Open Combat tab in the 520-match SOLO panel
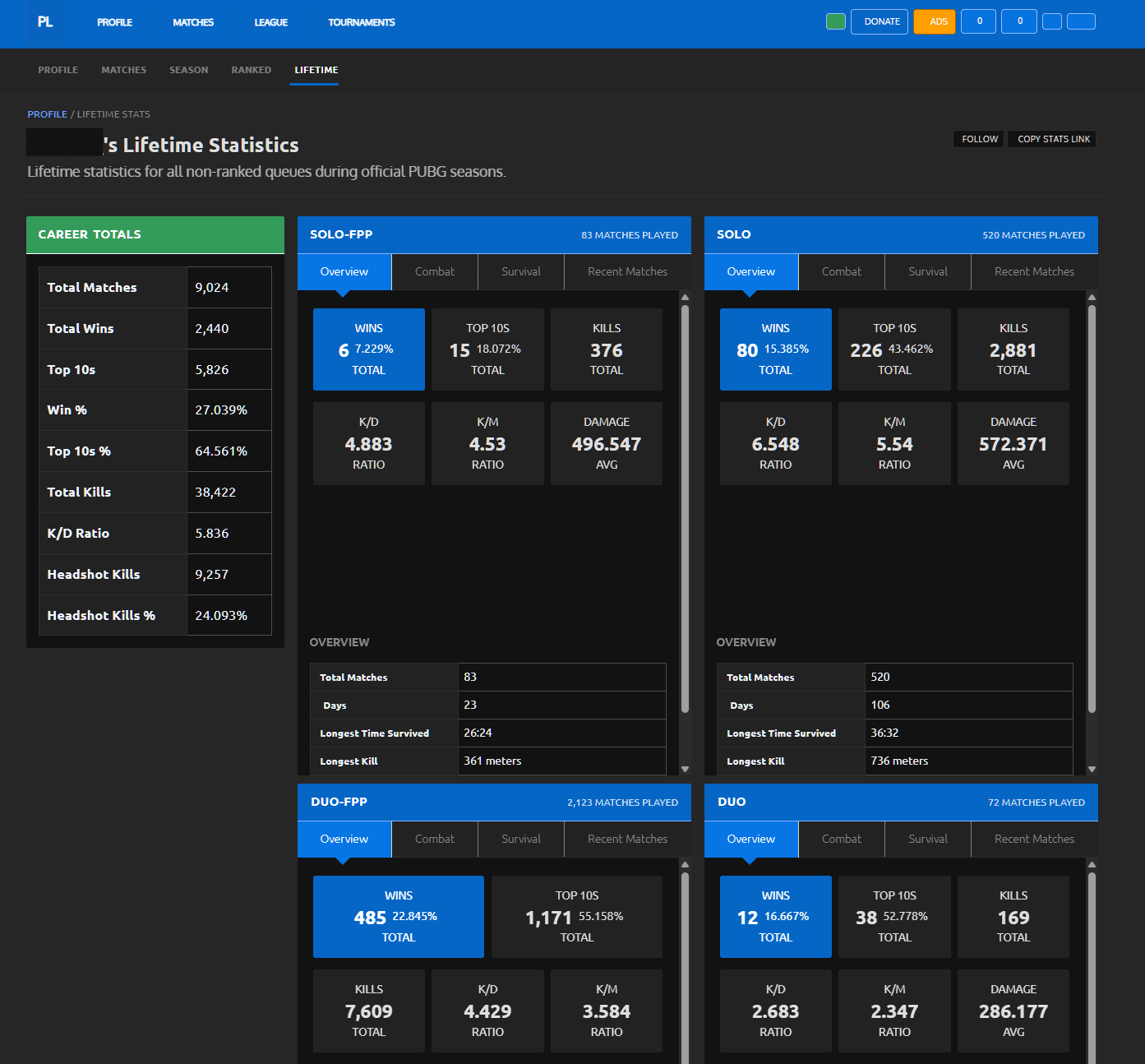 [x=842, y=271]
